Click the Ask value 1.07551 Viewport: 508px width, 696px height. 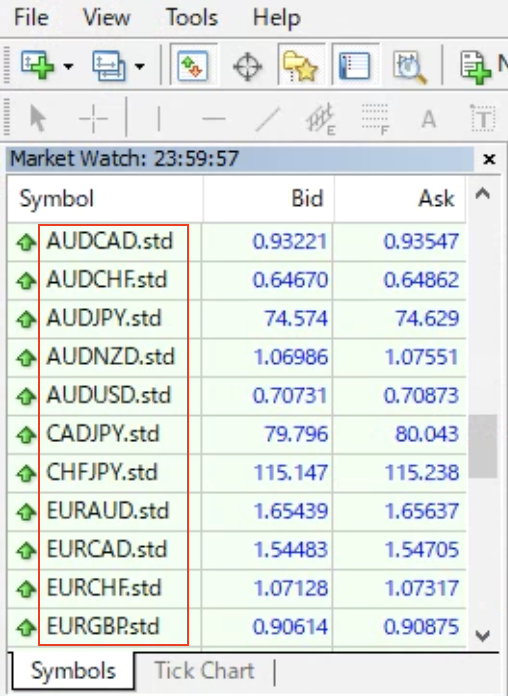point(421,357)
